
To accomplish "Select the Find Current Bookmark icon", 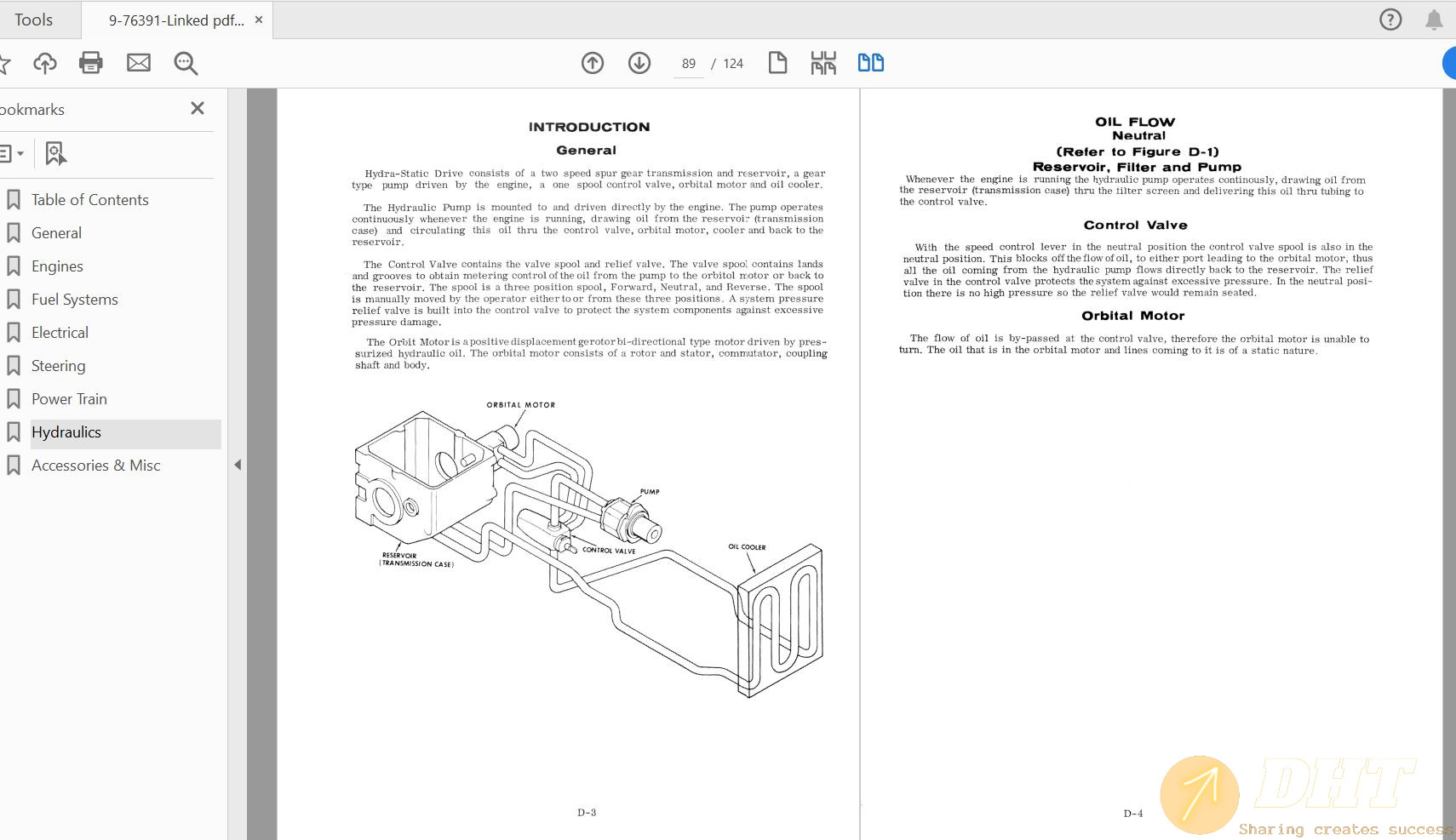I will click(54, 153).
